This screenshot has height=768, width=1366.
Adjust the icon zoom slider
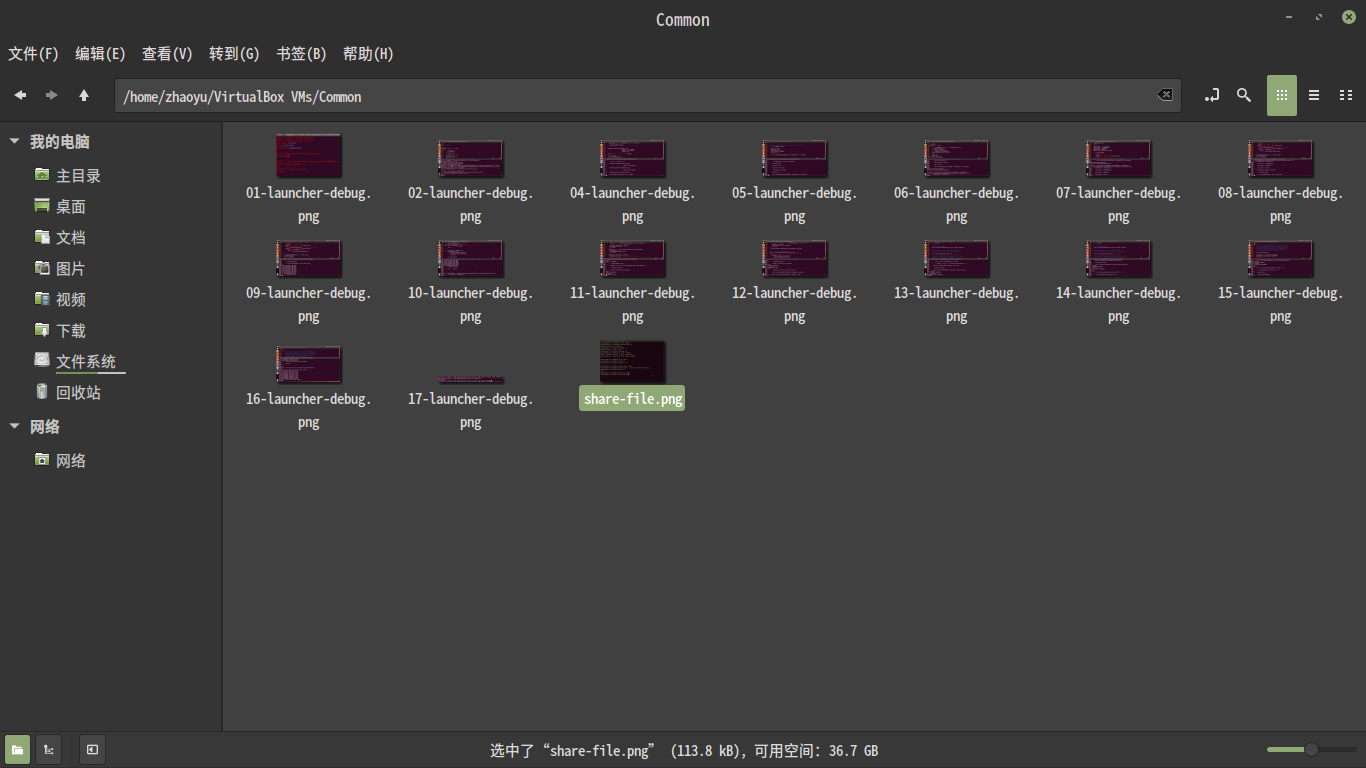coord(1310,749)
